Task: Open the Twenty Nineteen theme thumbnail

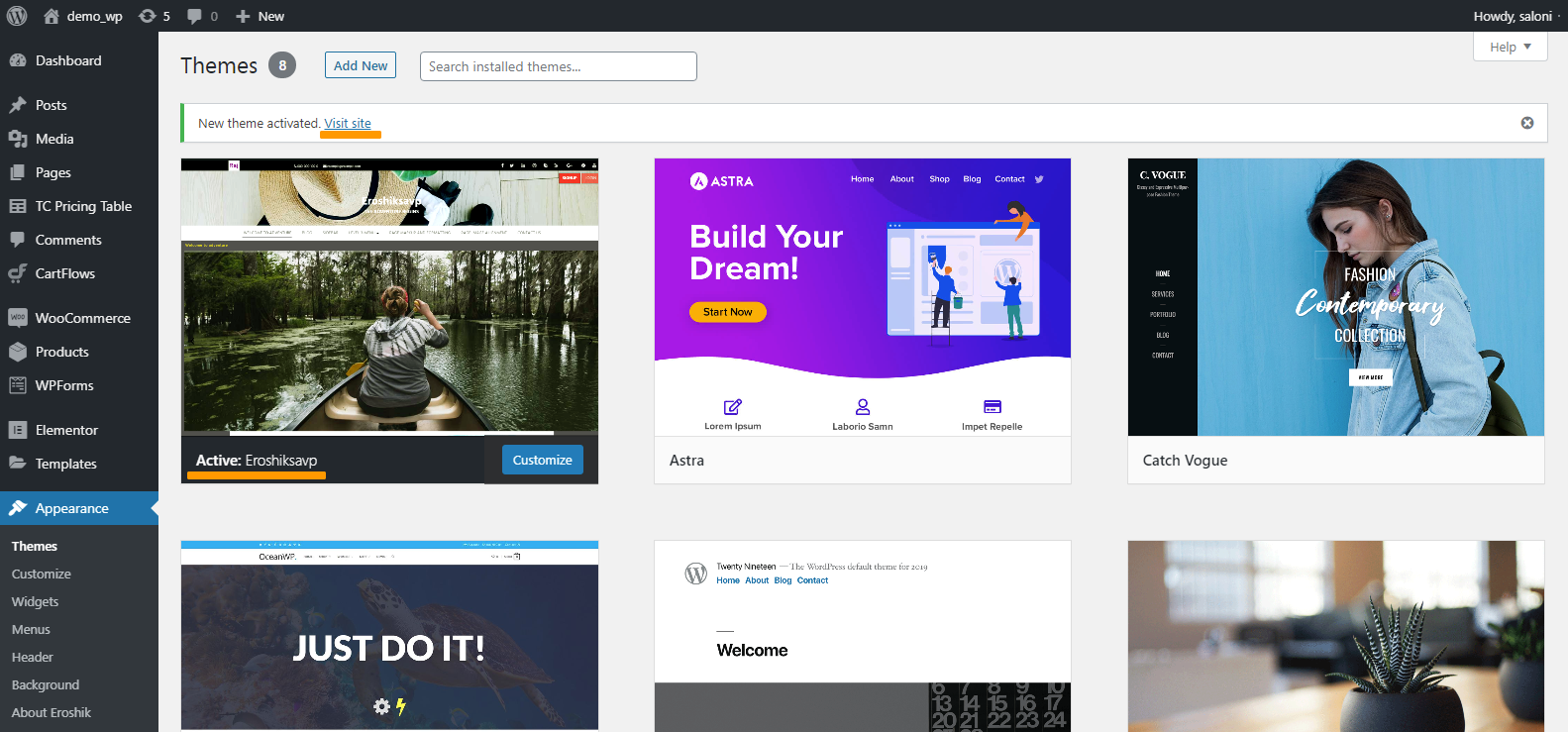Action: (863, 636)
